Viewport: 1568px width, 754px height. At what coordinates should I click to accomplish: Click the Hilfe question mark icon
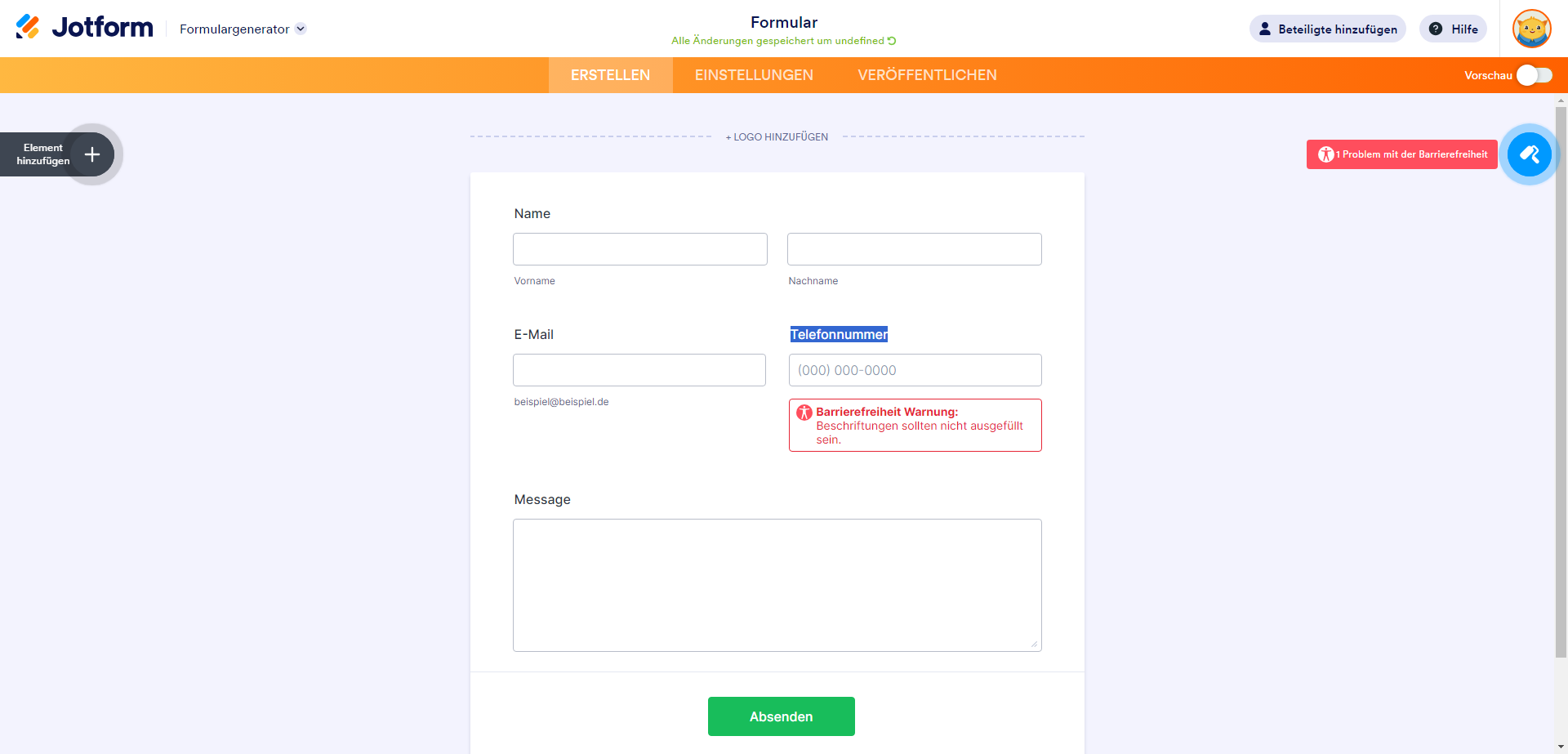click(1435, 29)
